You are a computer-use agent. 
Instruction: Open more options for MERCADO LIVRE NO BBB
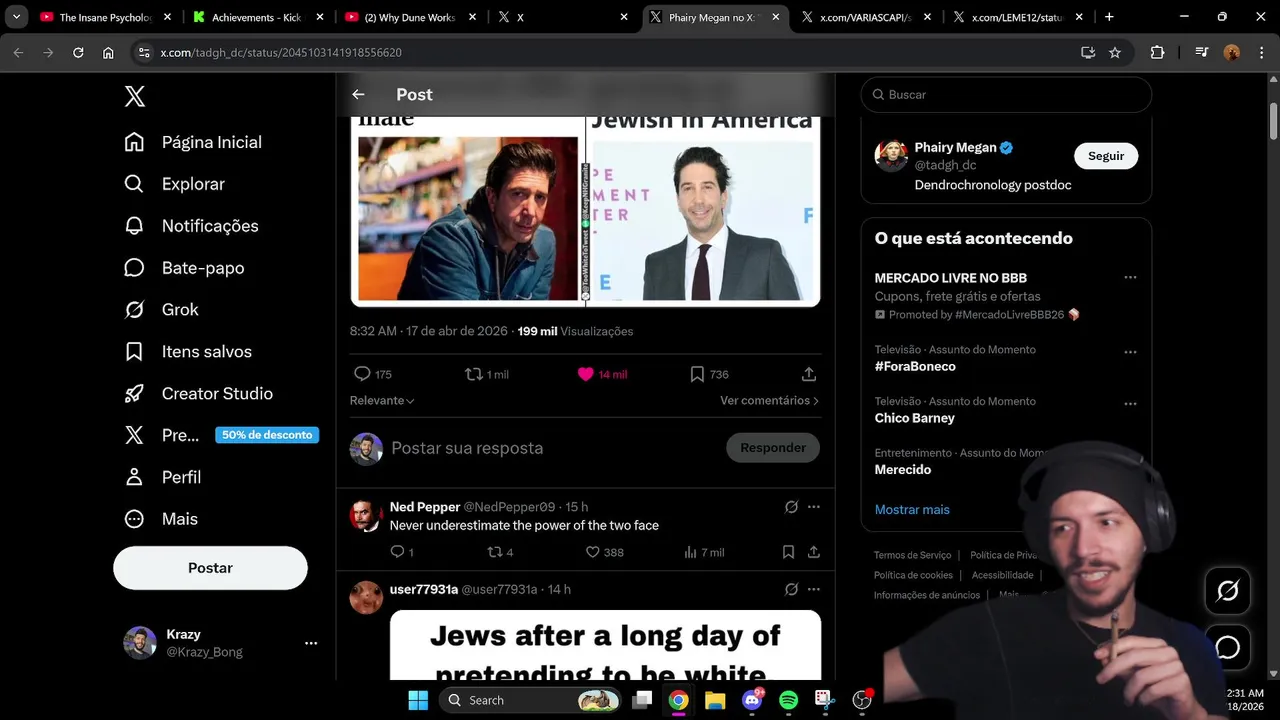point(1130,278)
